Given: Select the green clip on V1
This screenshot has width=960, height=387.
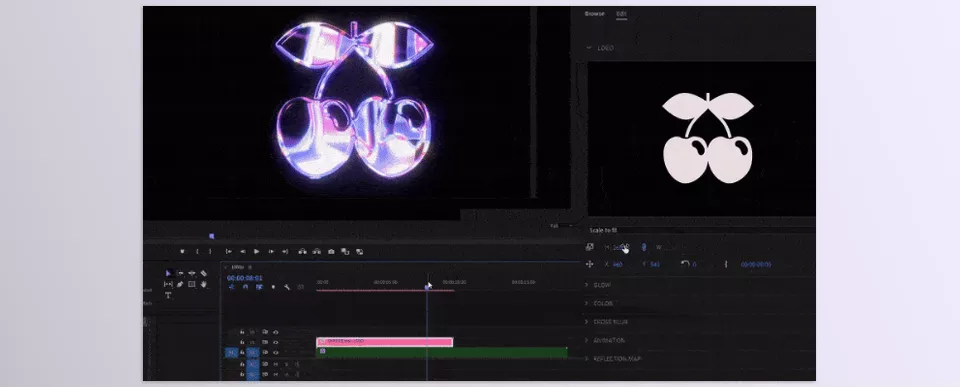Looking at the screenshot, I should (442, 352).
